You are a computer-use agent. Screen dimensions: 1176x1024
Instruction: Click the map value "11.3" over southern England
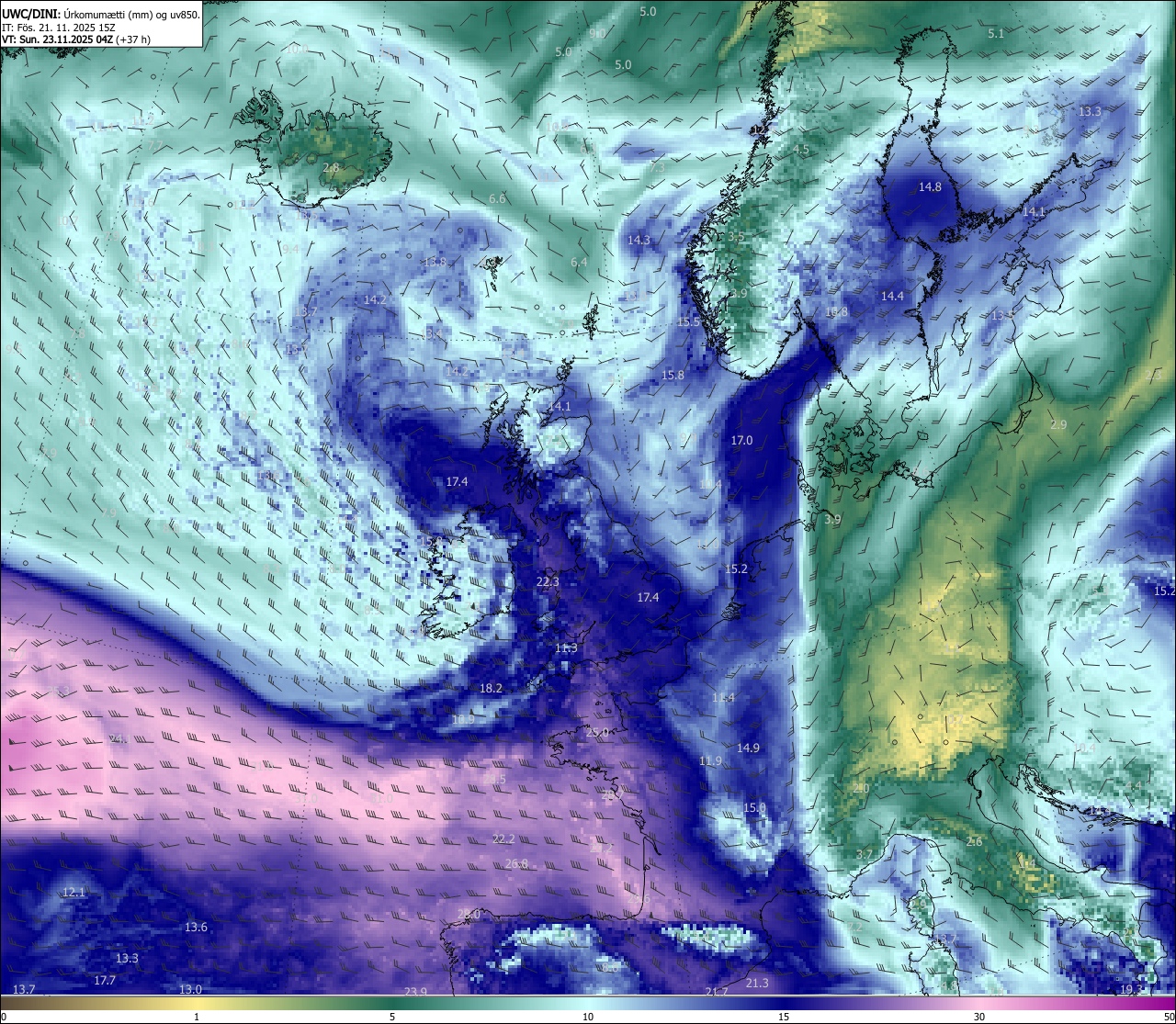pyautogui.click(x=566, y=648)
